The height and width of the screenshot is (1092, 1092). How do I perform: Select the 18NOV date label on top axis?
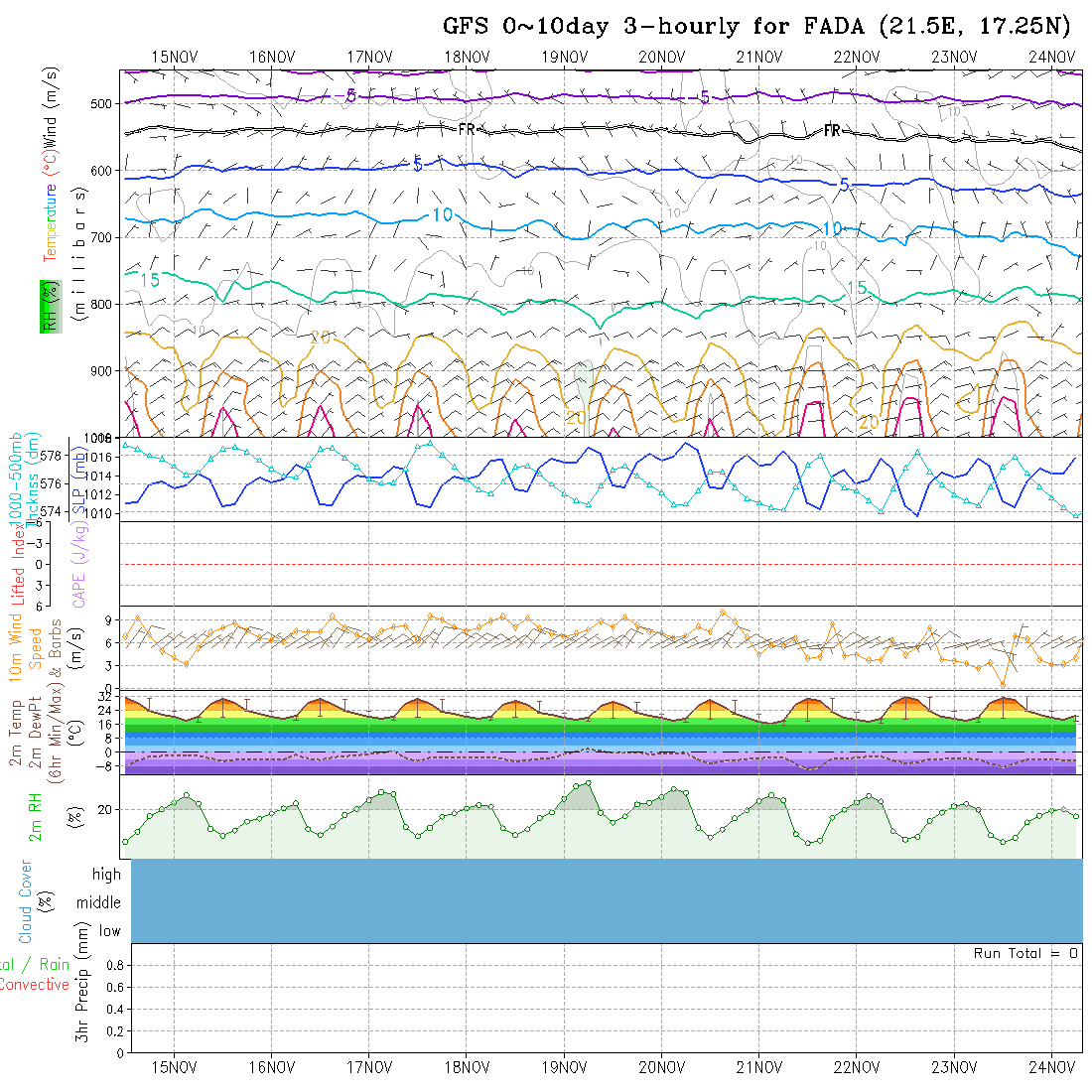click(x=466, y=57)
